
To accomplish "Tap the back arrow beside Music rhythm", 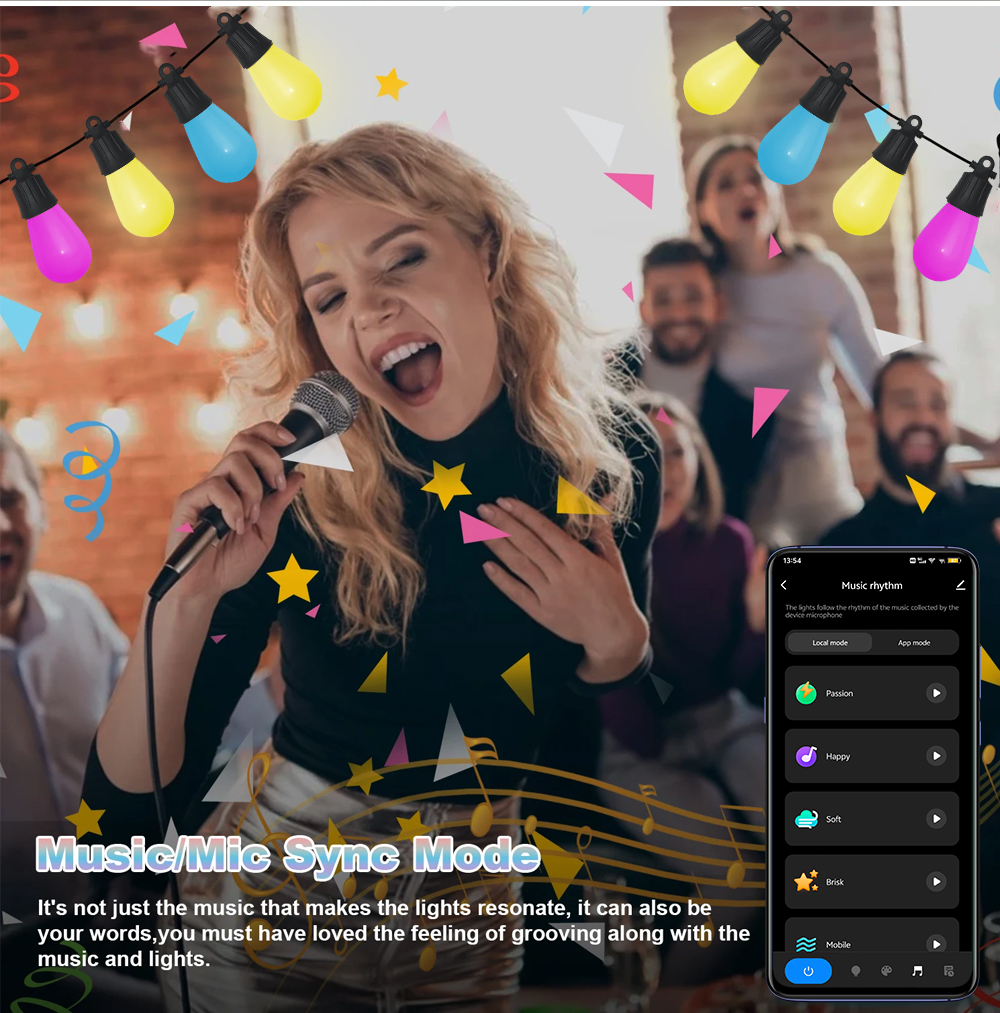I will pyautogui.click(x=784, y=585).
